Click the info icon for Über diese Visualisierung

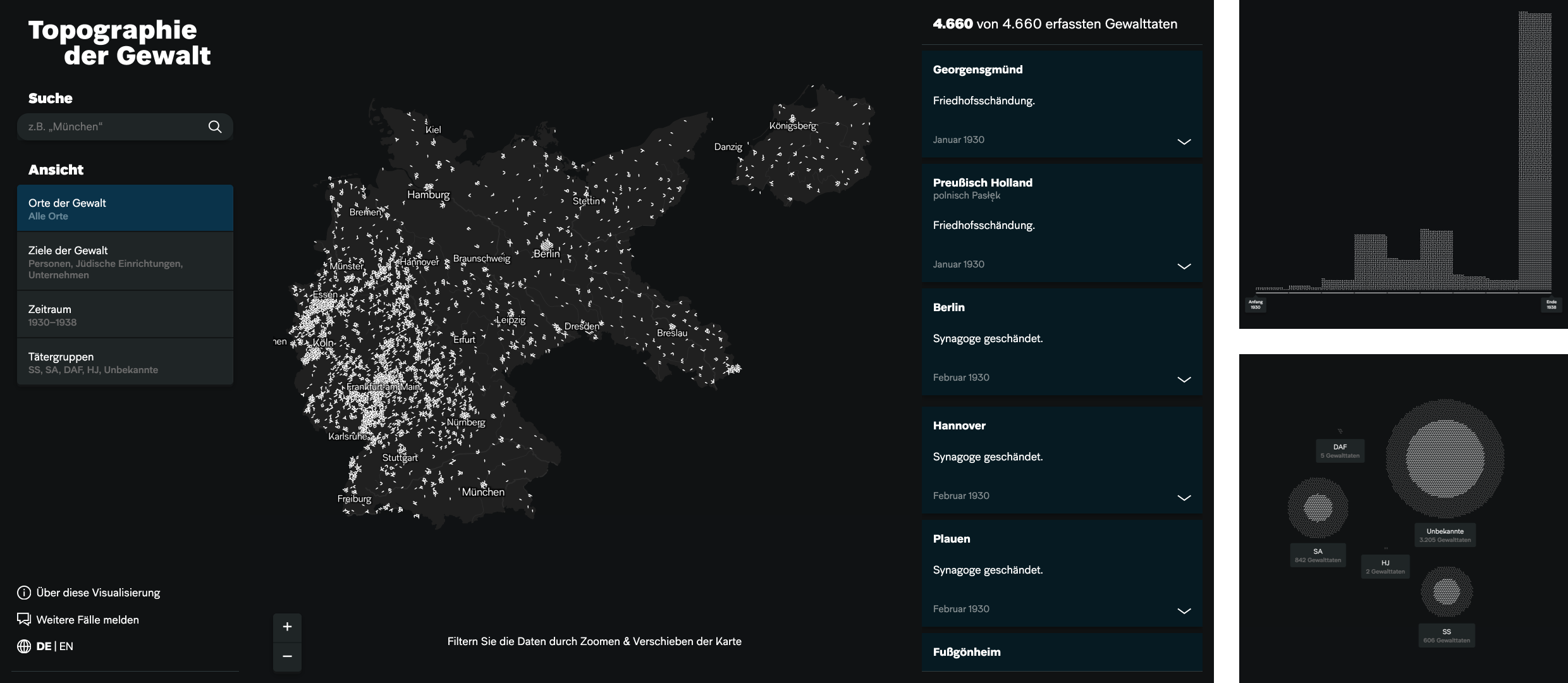[24, 593]
